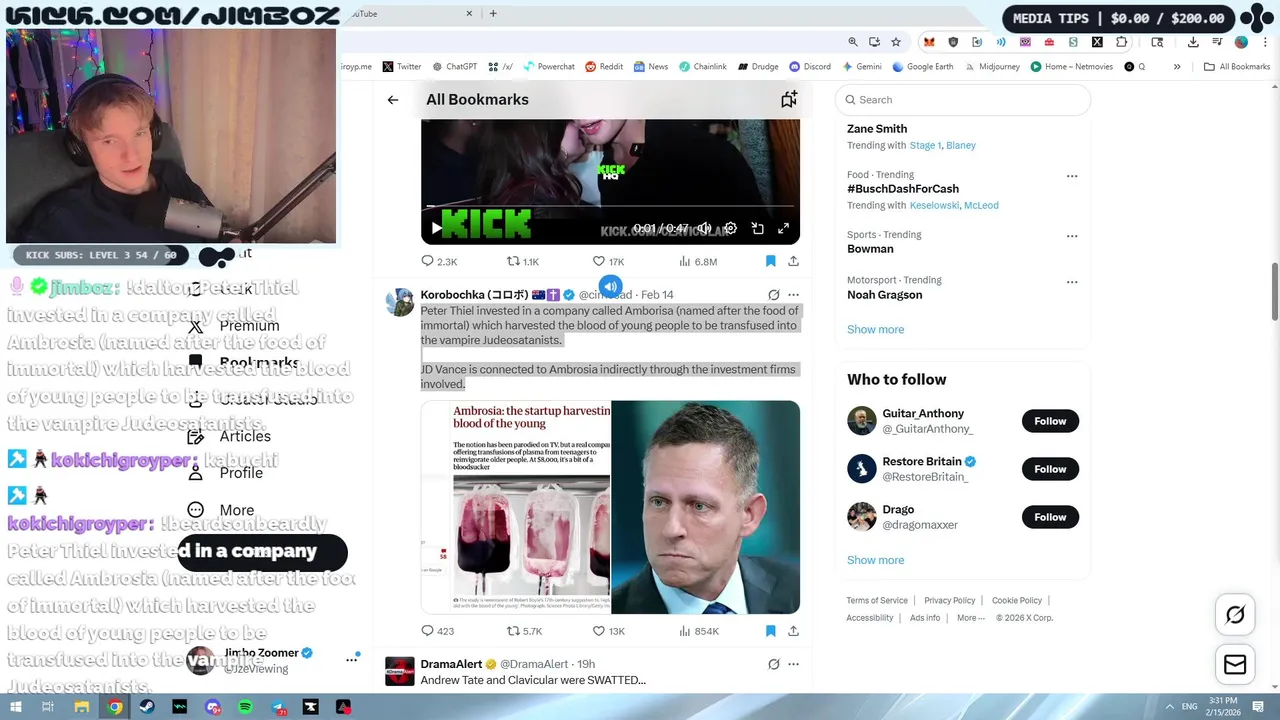Open the Terms of Service link
Viewport: 1280px width, 720px height.
877,600
